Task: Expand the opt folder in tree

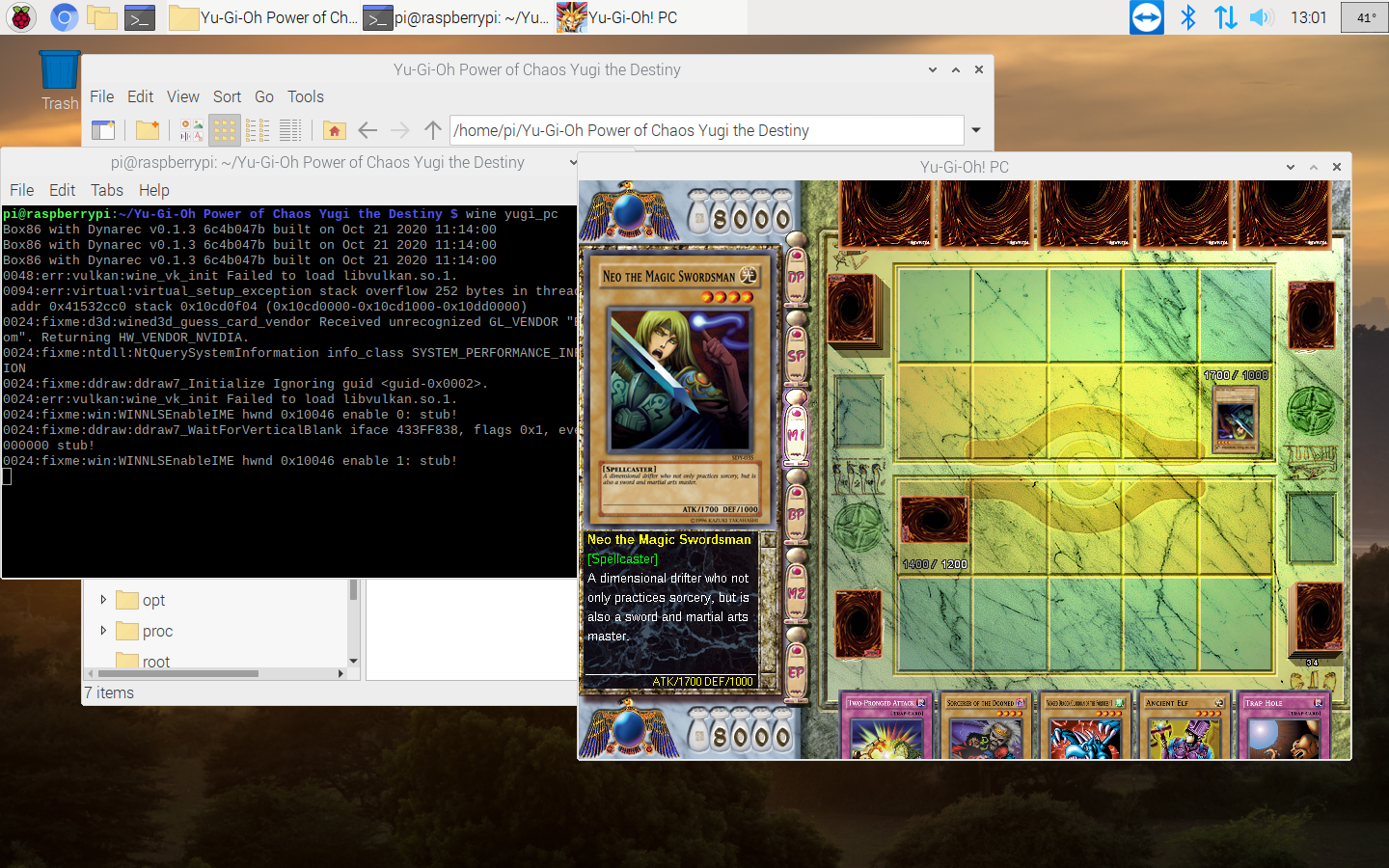Action: pos(103,600)
